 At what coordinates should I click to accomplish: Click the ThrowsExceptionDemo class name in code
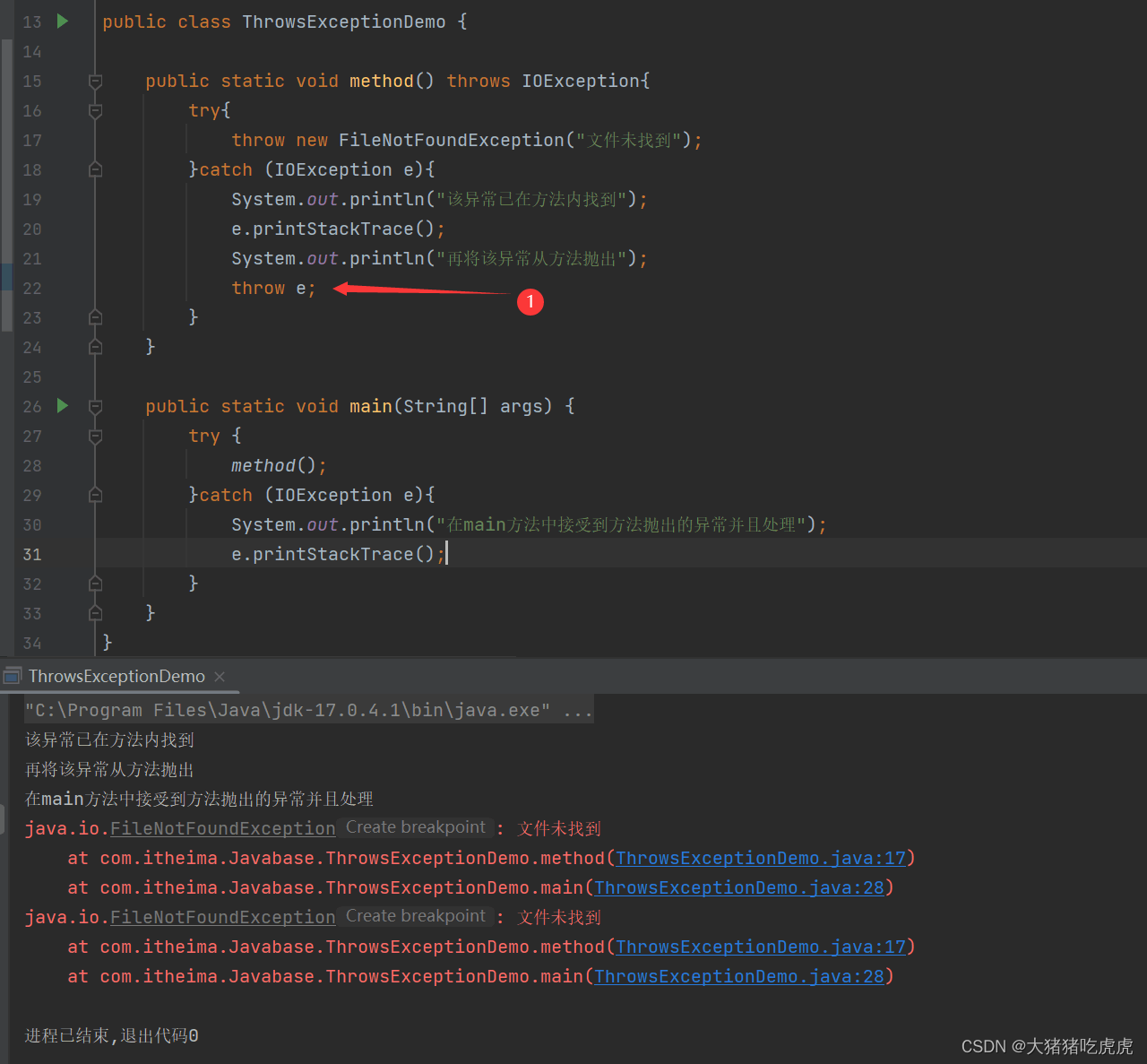[343, 22]
